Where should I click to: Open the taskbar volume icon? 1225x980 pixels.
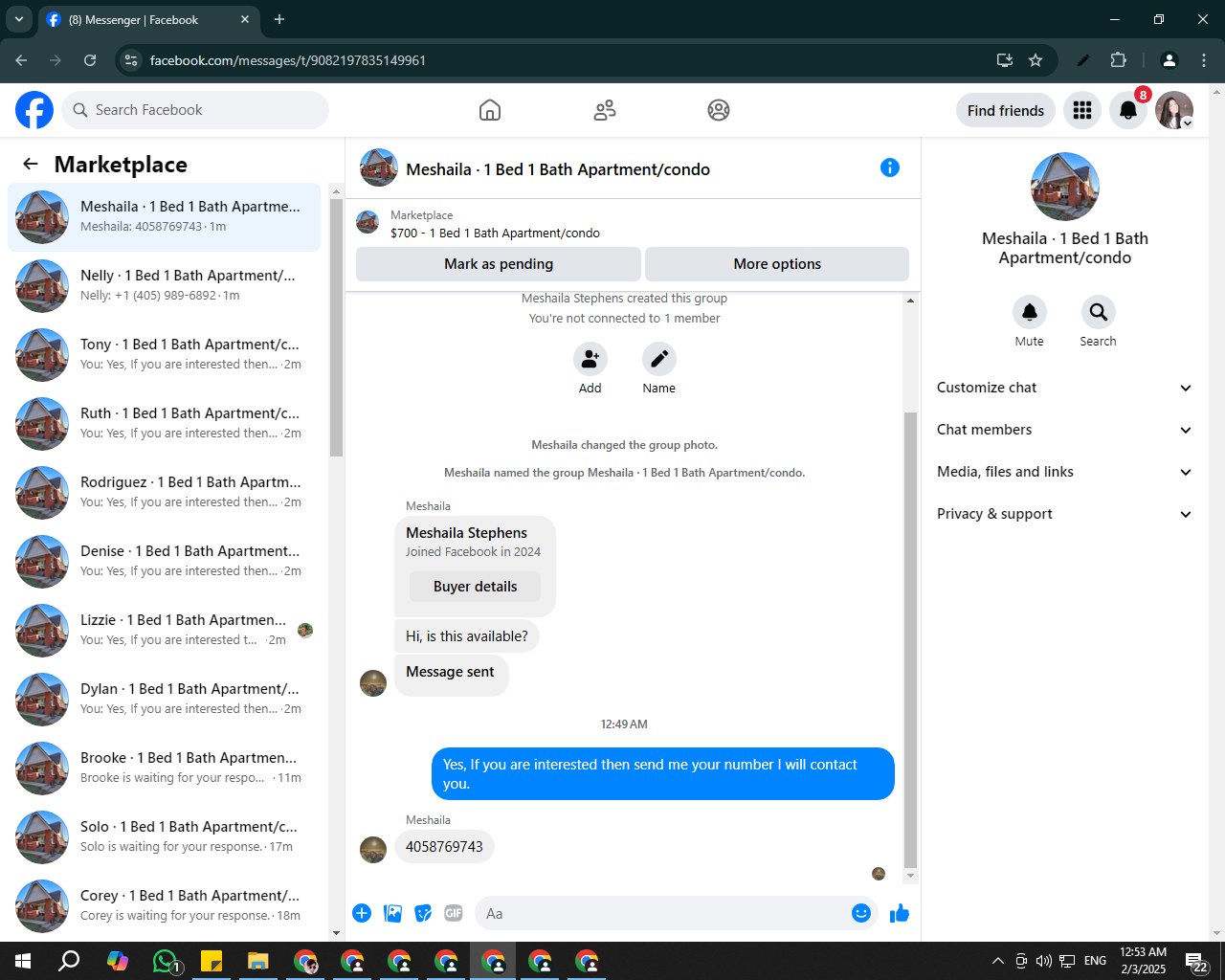(1043, 961)
